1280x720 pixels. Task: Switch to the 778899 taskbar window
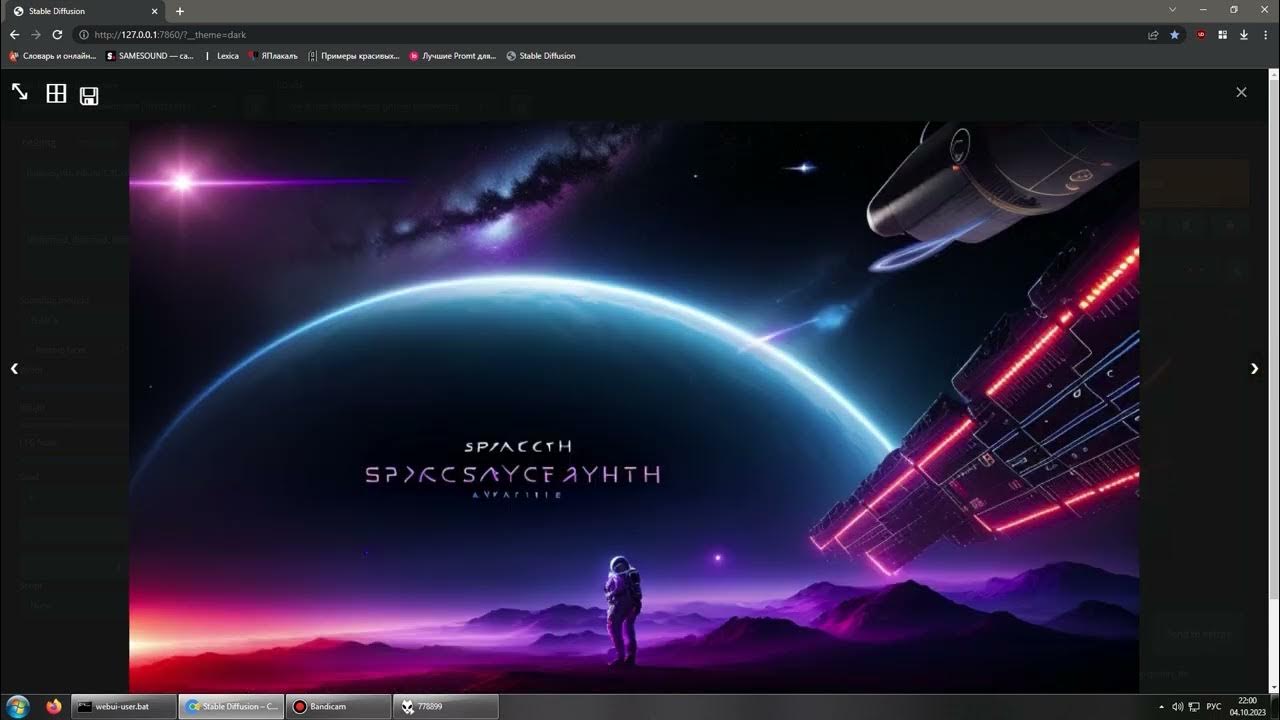[x=445, y=707]
